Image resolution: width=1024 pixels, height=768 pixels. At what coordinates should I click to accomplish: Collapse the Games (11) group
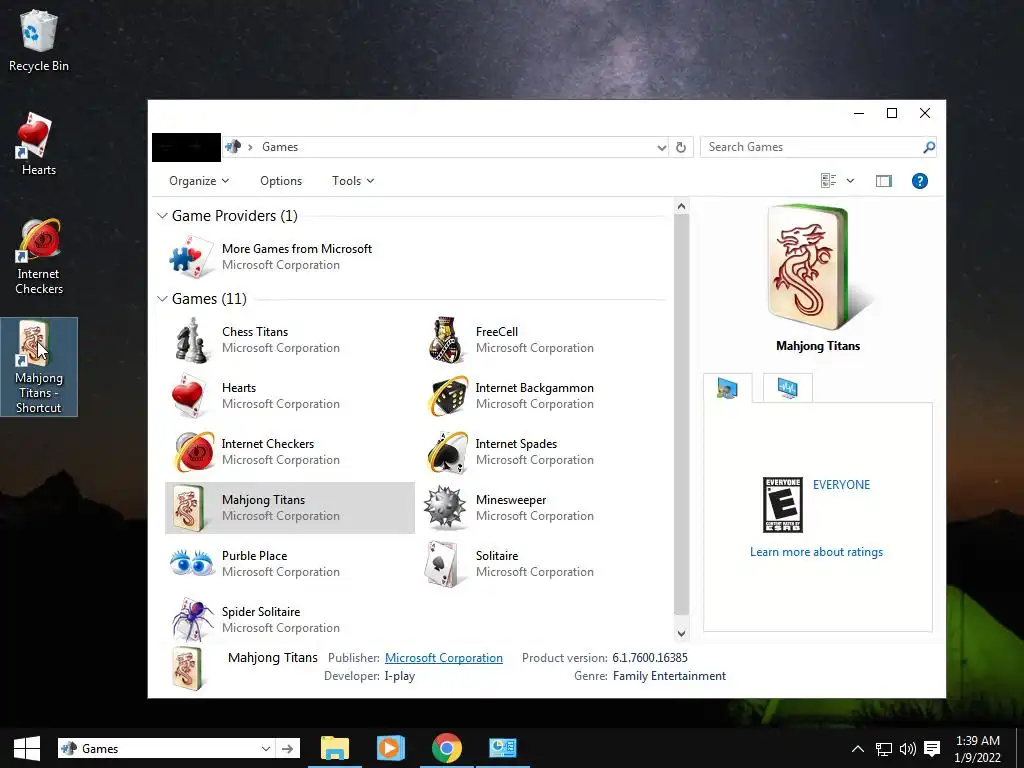pyautogui.click(x=162, y=298)
